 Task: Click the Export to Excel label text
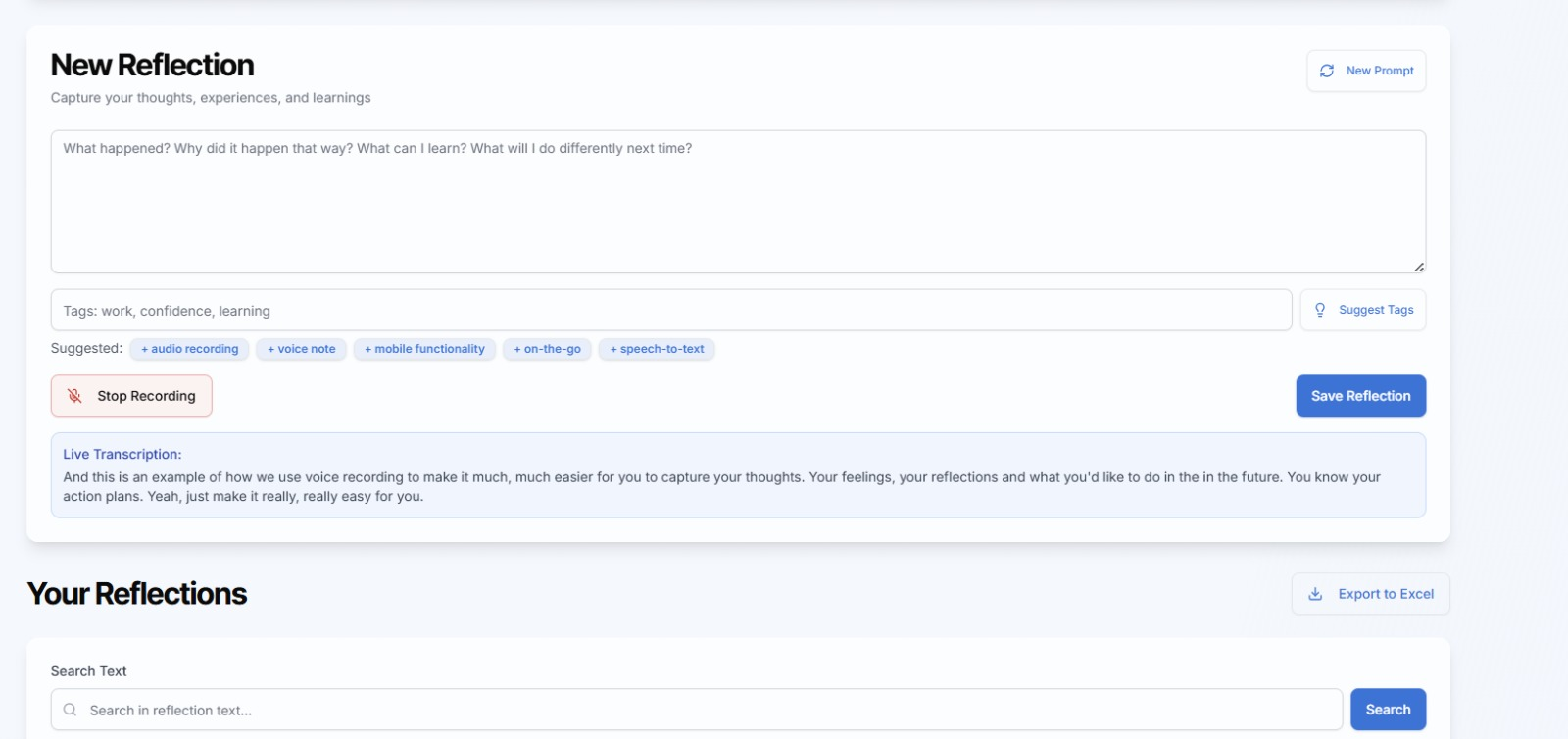[x=1386, y=594]
